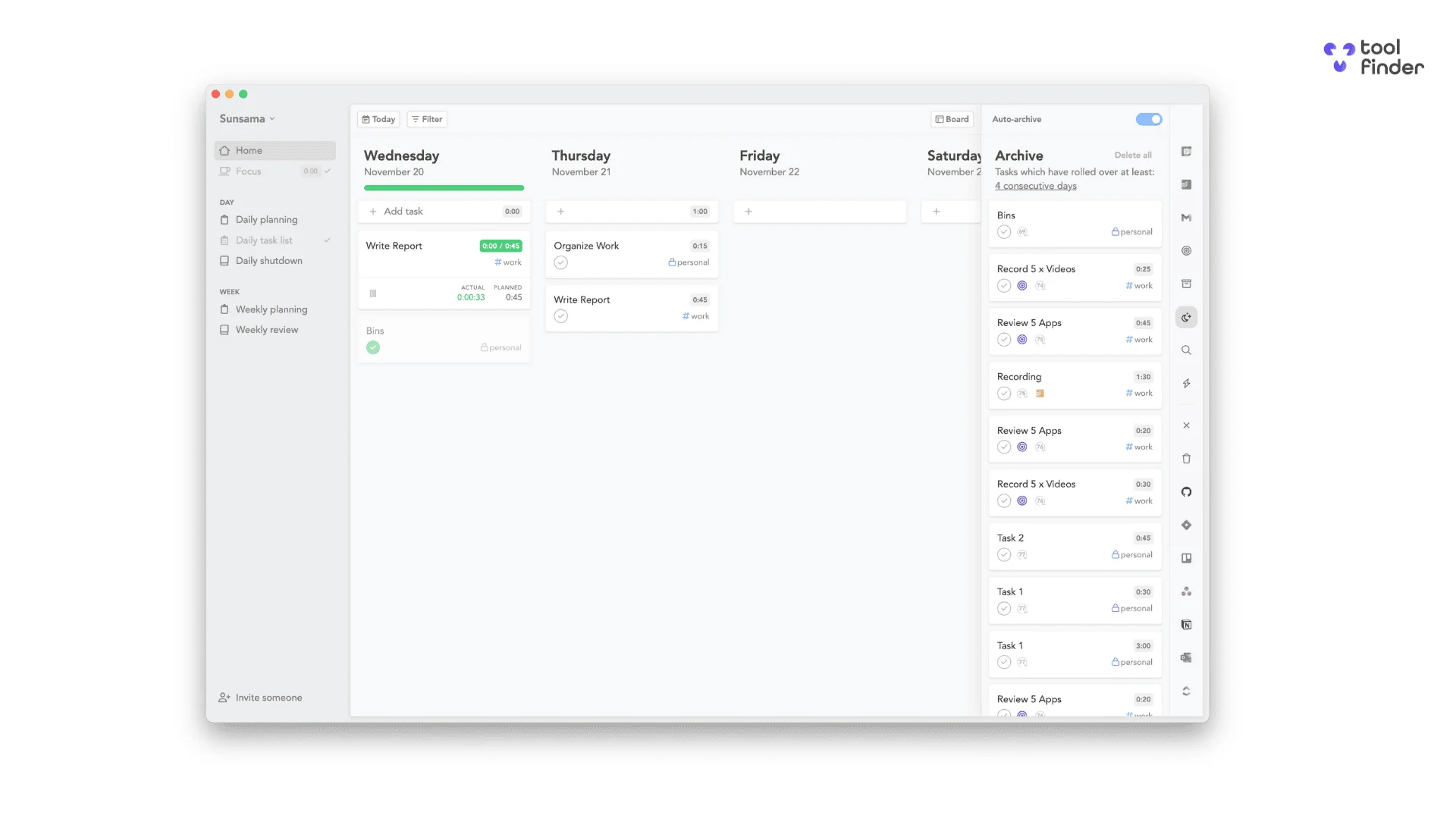Image resolution: width=1456 pixels, height=819 pixels.
Task: Turn off the Auto-archive toggle
Action: click(1148, 119)
